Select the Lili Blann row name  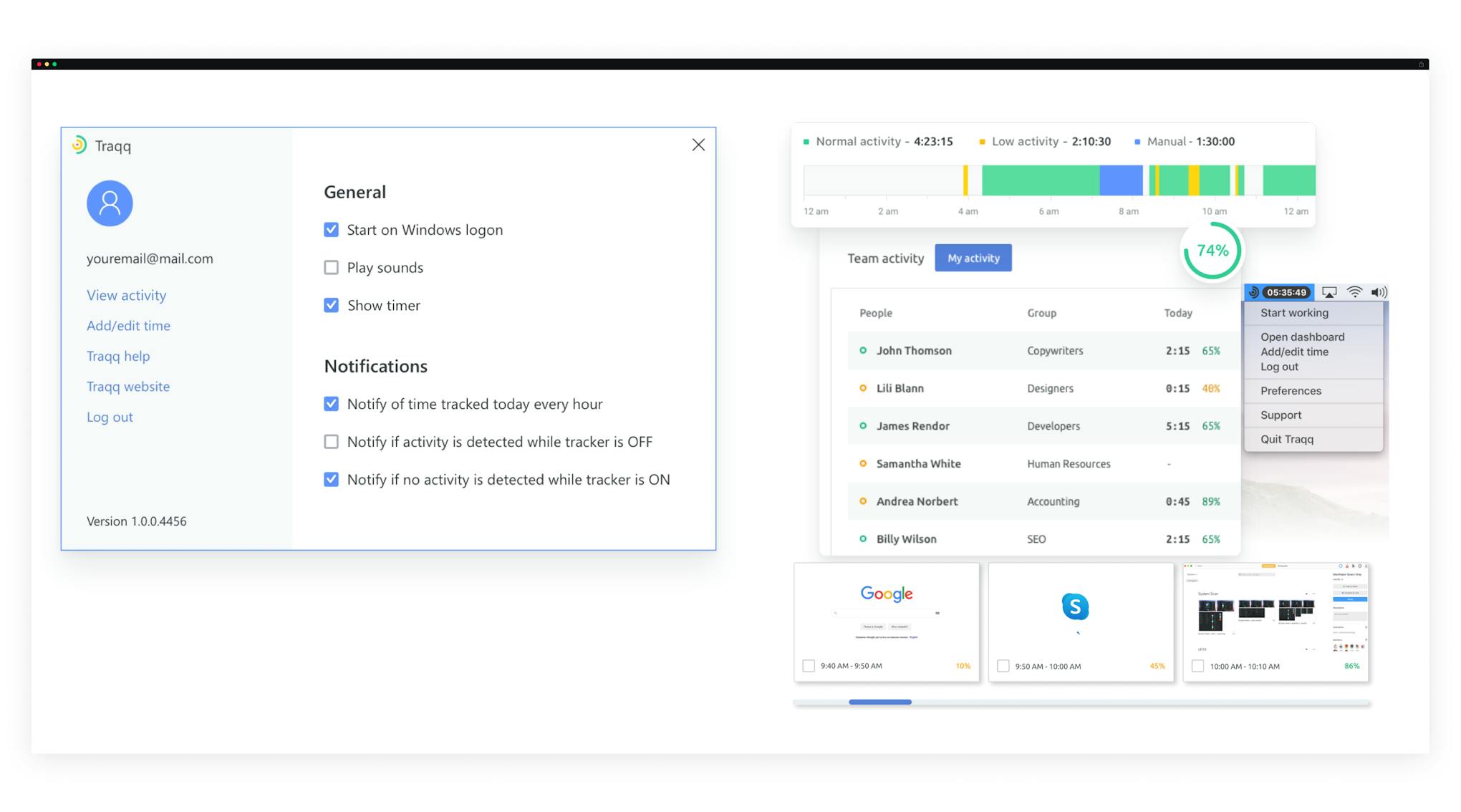pos(900,388)
